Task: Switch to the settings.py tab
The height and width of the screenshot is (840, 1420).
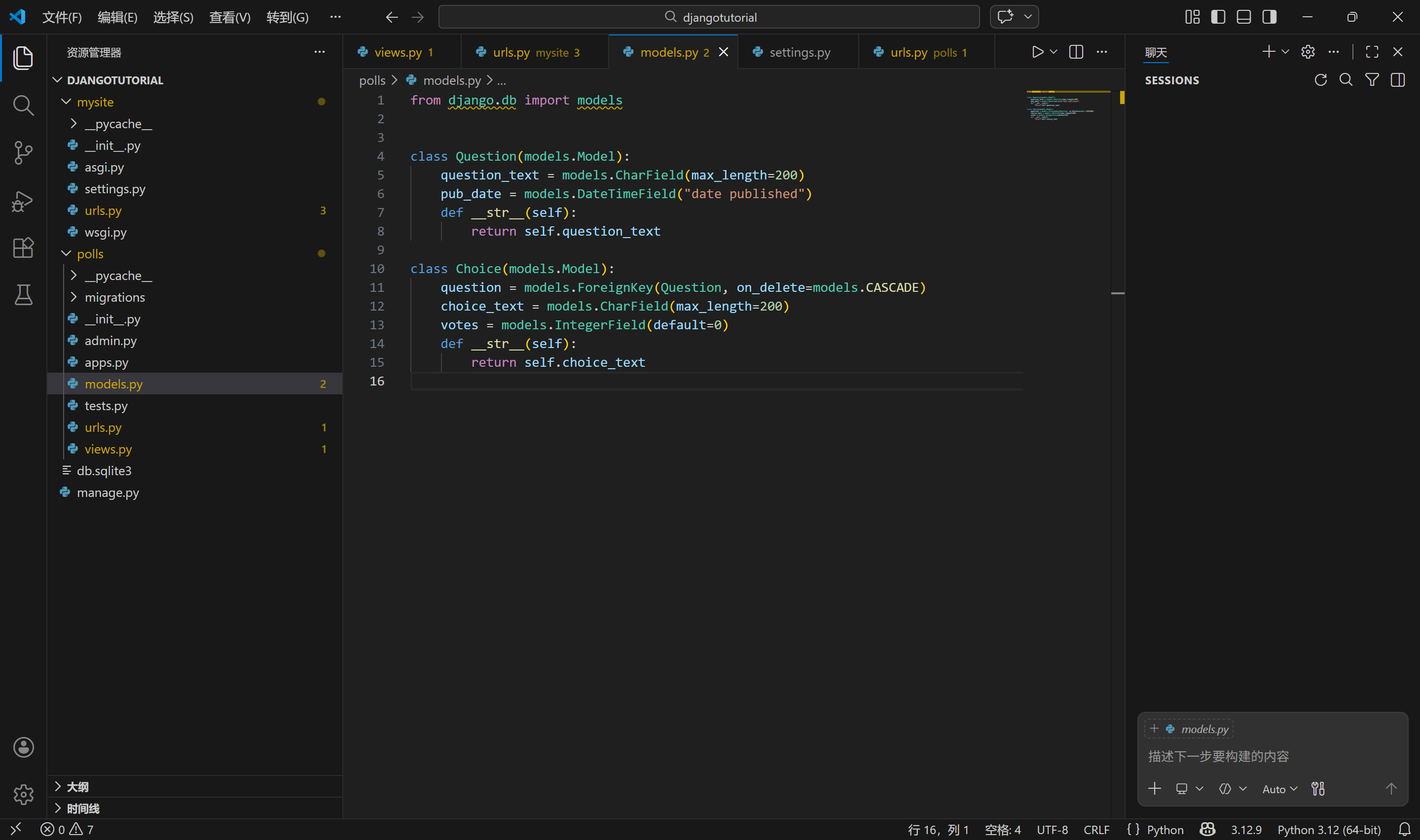Action: [799, 52]
